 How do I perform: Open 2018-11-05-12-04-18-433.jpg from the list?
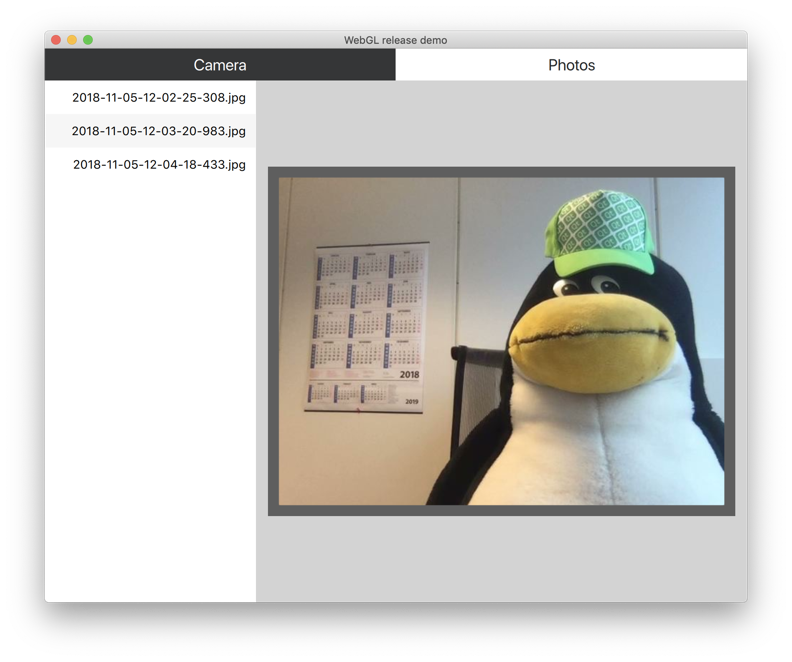point(158,165)
